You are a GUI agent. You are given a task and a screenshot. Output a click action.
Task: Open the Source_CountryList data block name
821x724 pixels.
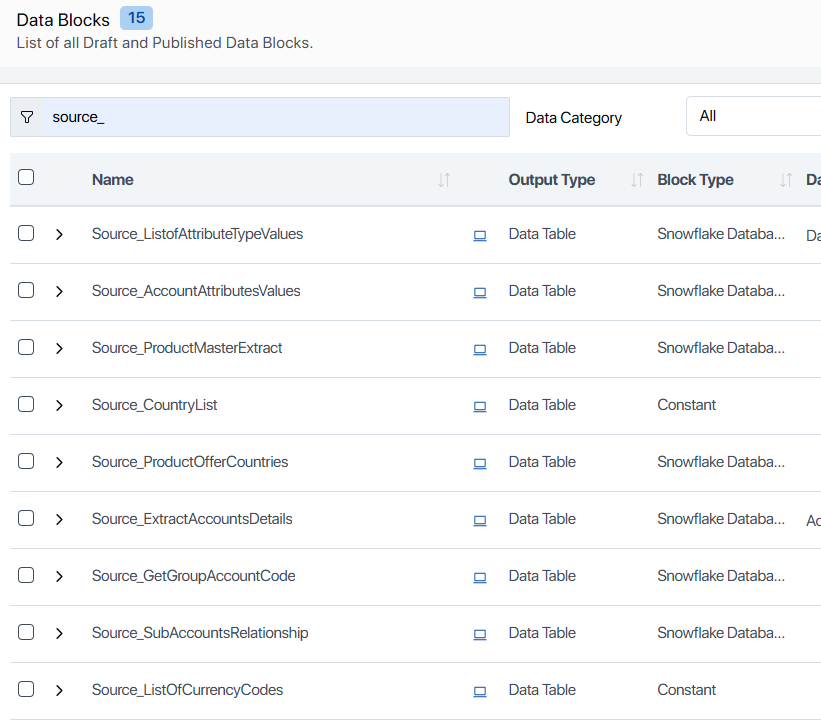154,405
